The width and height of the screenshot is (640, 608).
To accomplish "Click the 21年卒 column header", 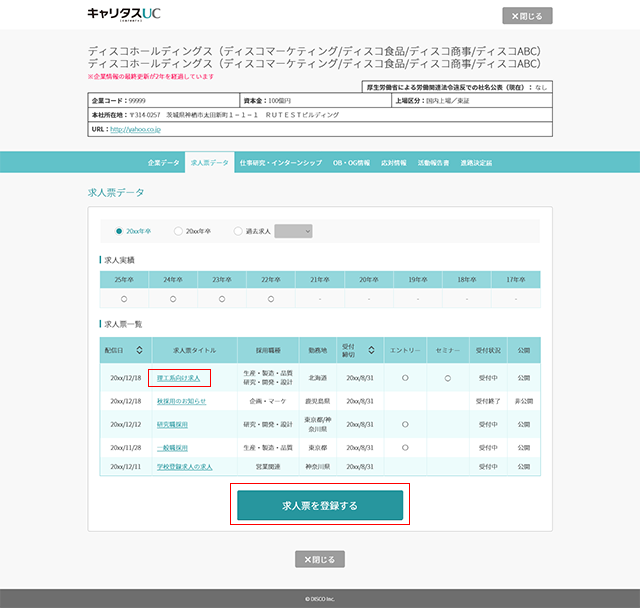I will 320,280.
